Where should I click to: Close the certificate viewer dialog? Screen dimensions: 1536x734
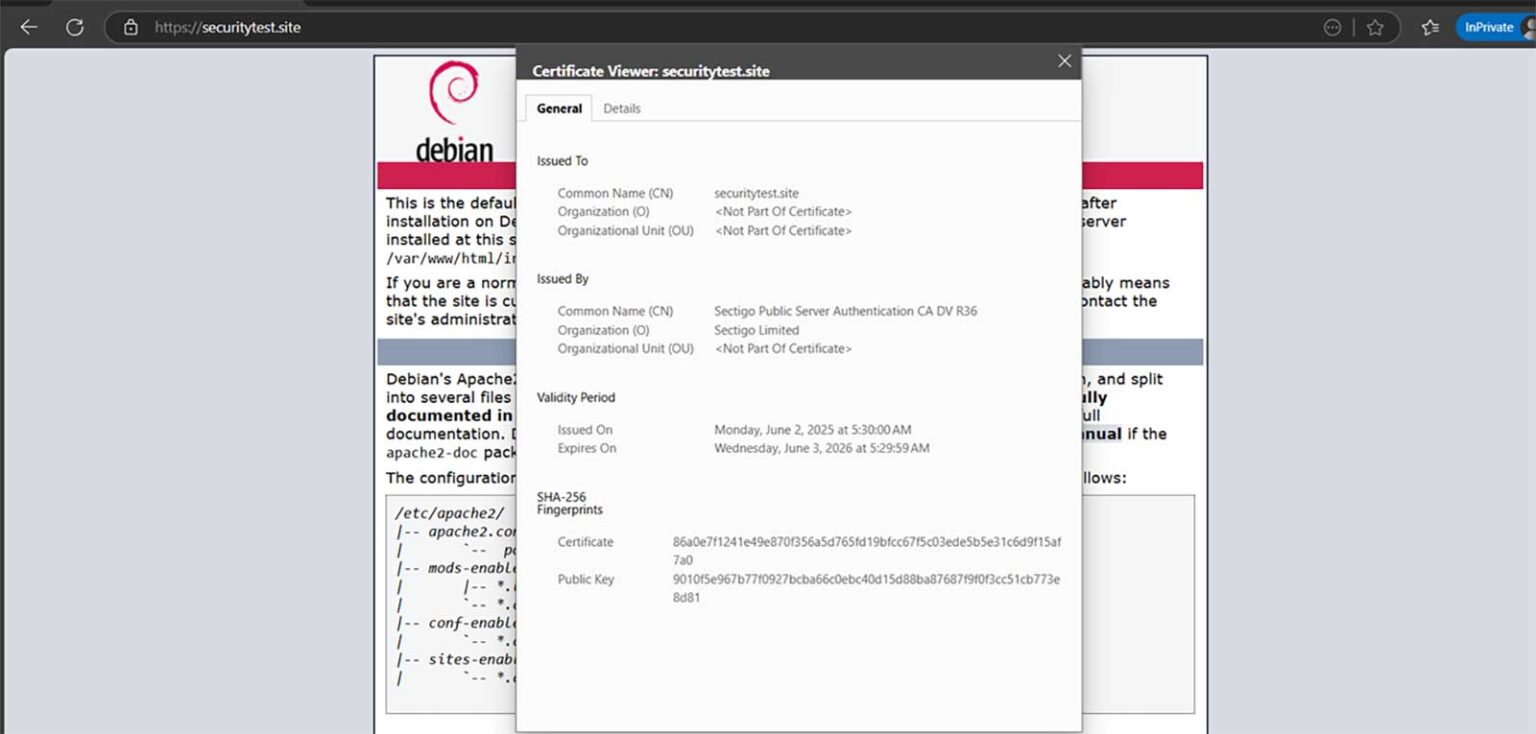pyautogui.click(x=1063, y=61)
